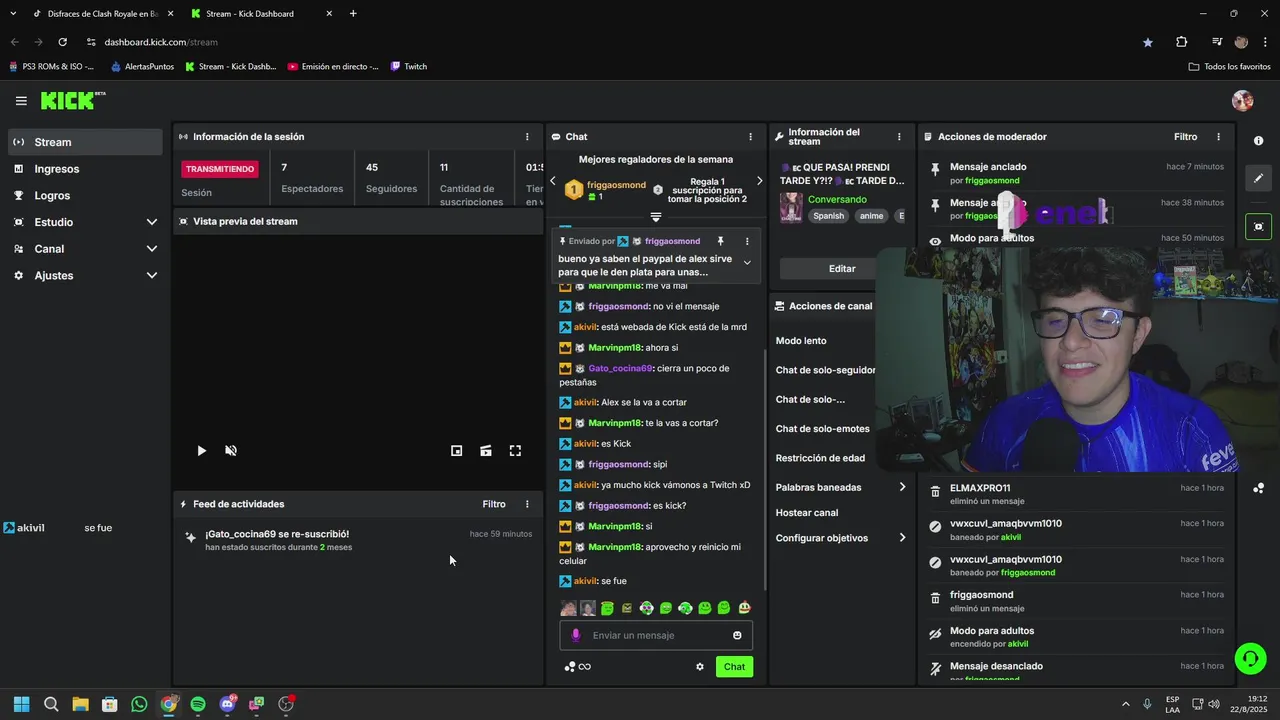Screen dimensions: 1280x720
Task: Open the green support chat bubble
Action: [x=1250, y=658]
